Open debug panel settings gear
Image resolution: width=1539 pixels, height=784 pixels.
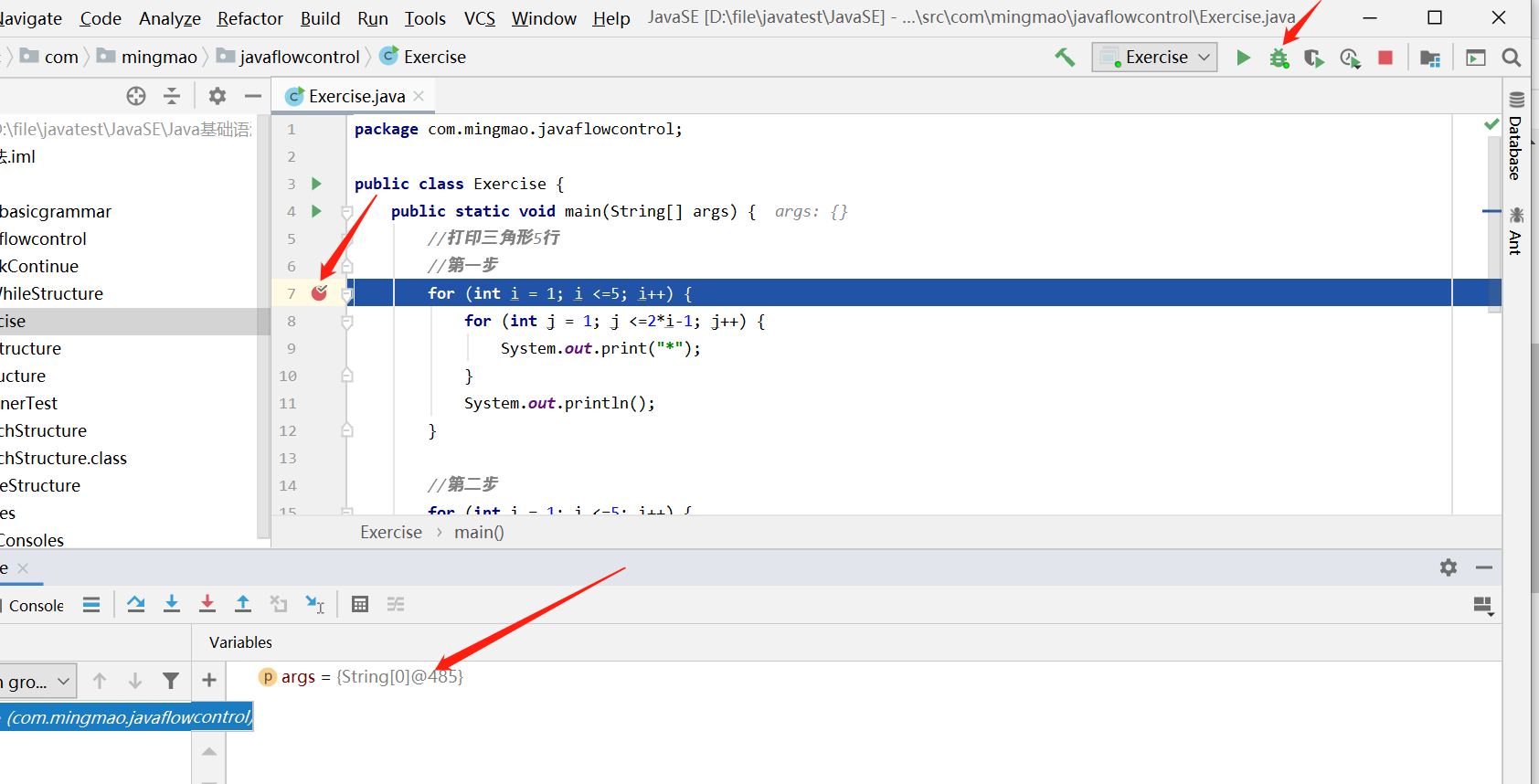pos(1449,567)
